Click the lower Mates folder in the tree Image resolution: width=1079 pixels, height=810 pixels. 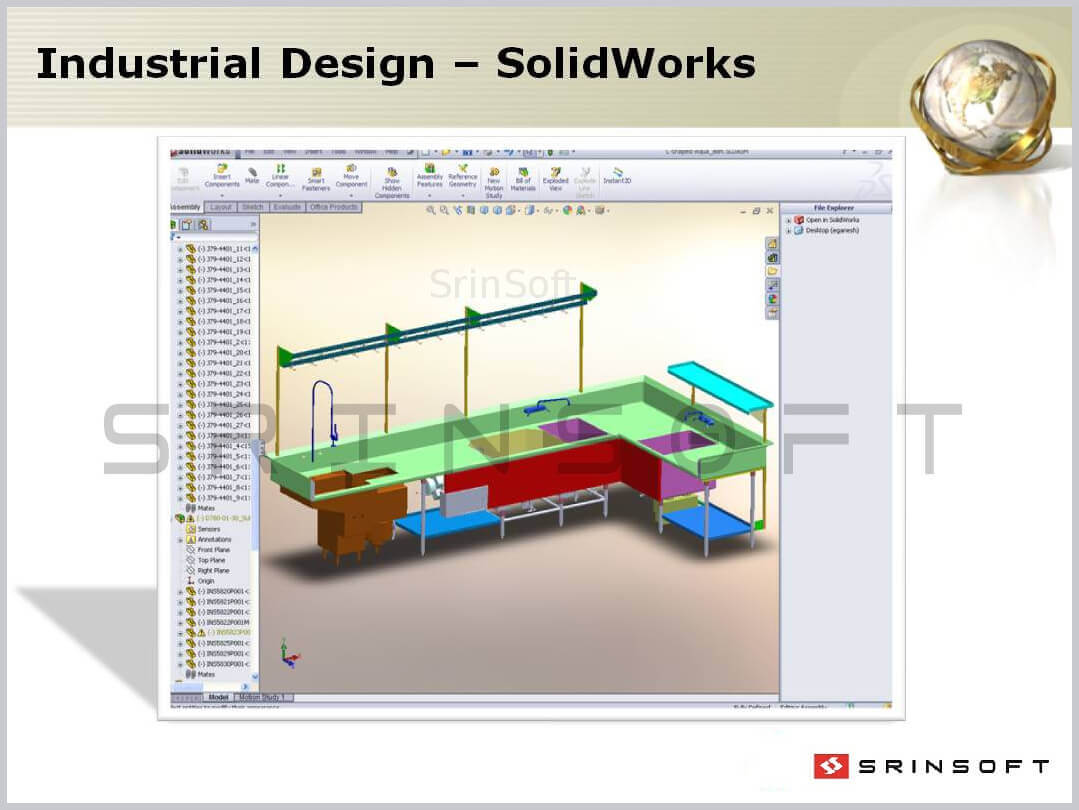click(x=200, y=675)
